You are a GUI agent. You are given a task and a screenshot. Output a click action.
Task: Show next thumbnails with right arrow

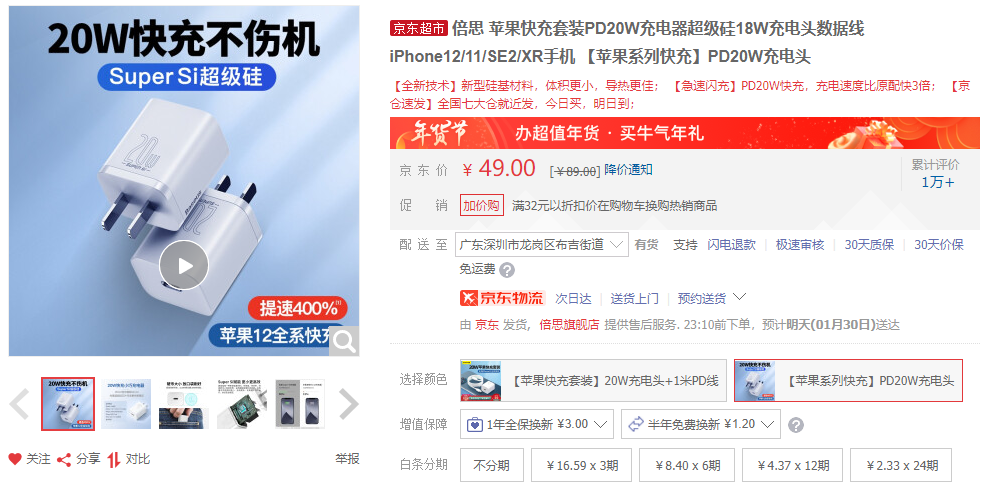[348, 404]
